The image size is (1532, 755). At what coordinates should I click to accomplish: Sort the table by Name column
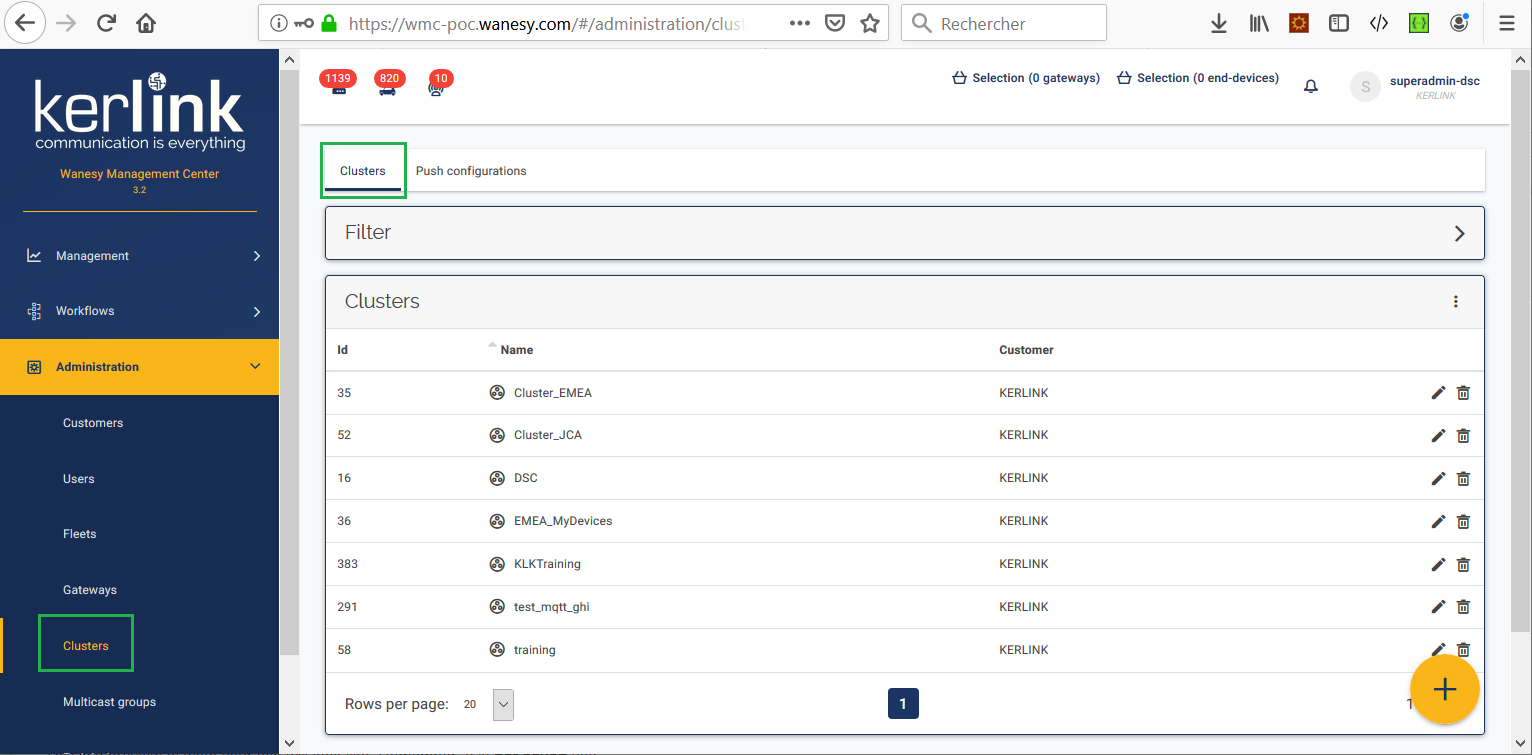(516, 350)
